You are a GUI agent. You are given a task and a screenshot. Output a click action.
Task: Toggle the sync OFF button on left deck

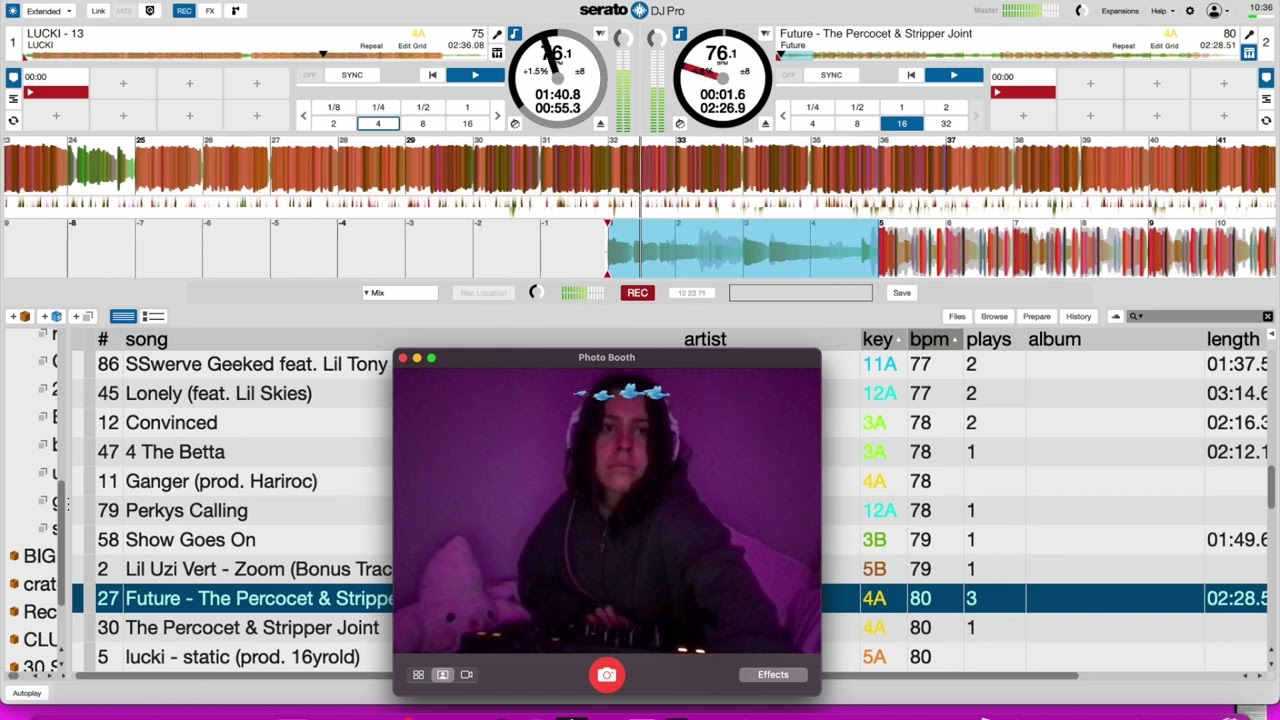click(x=309, y=75)
